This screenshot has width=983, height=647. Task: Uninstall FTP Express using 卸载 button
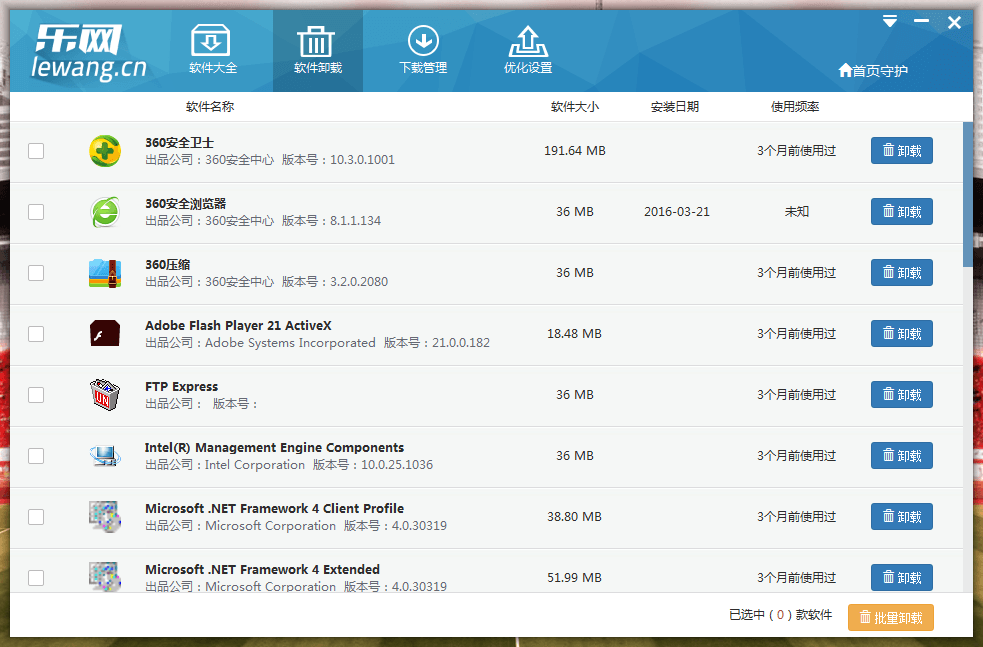[902, 394]
